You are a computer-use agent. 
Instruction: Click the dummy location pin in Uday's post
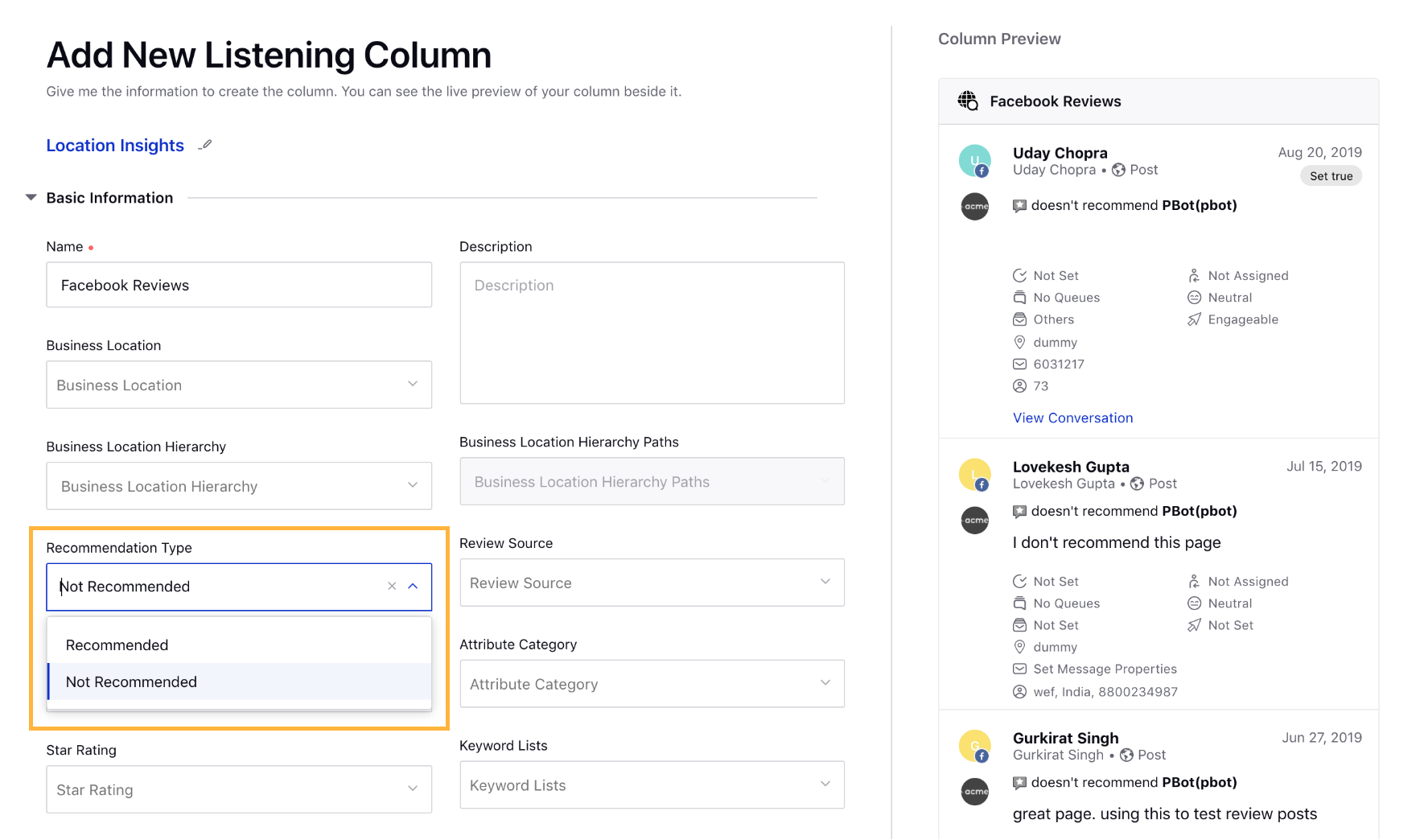pos(1019,342)
